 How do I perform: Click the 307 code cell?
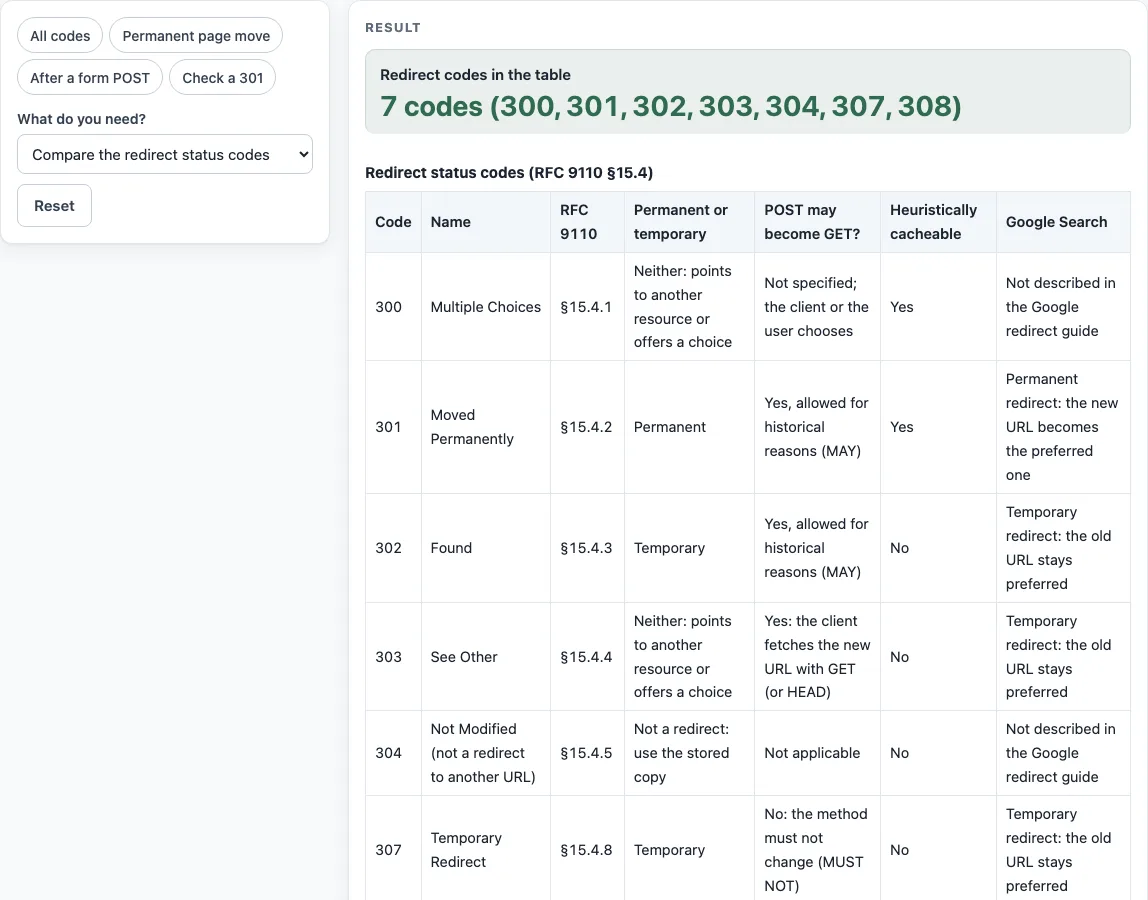pos(393,849)
